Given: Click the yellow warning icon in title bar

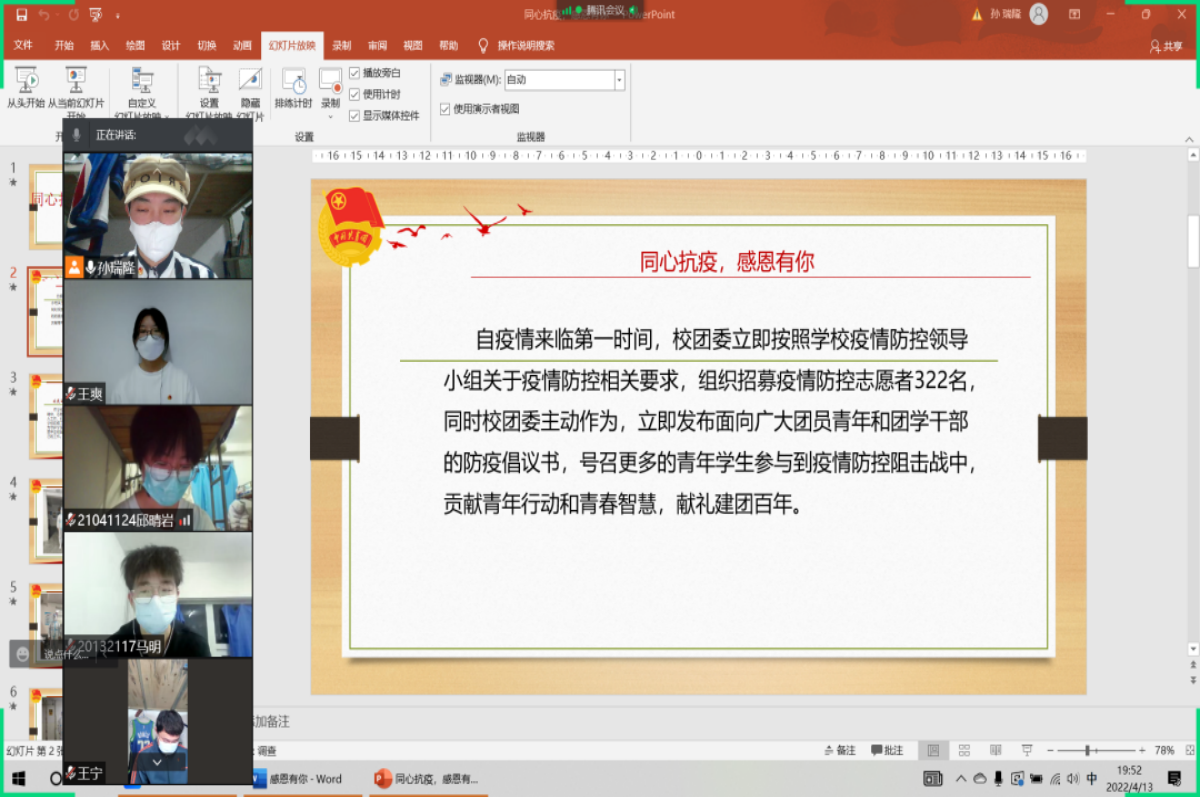Looking at the screenshot, I should [x=978, y=14].
